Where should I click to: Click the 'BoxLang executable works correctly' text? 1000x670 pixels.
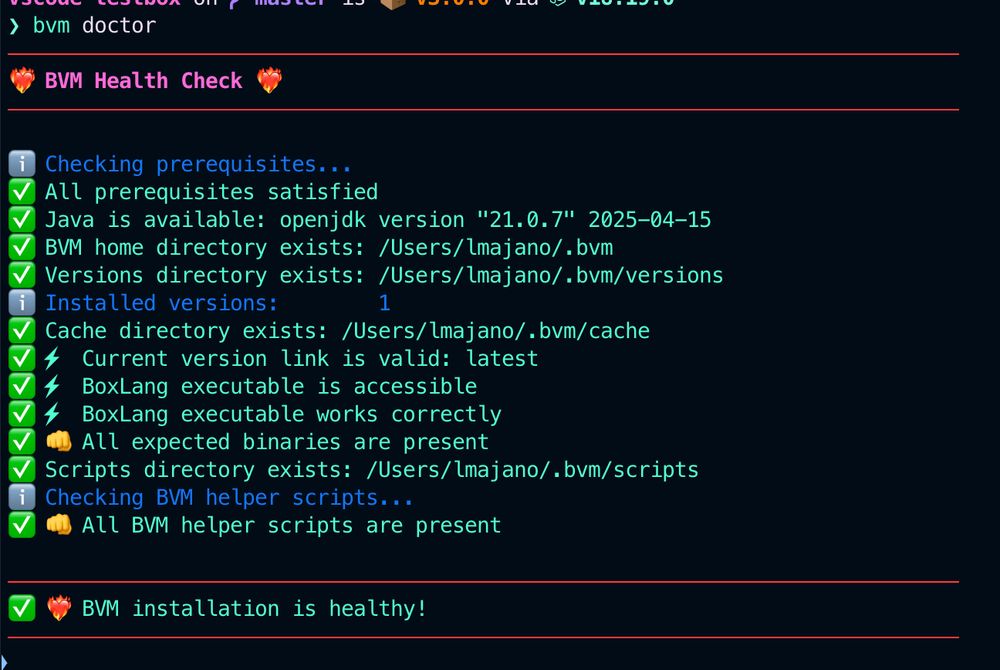(x=291, y=414)
